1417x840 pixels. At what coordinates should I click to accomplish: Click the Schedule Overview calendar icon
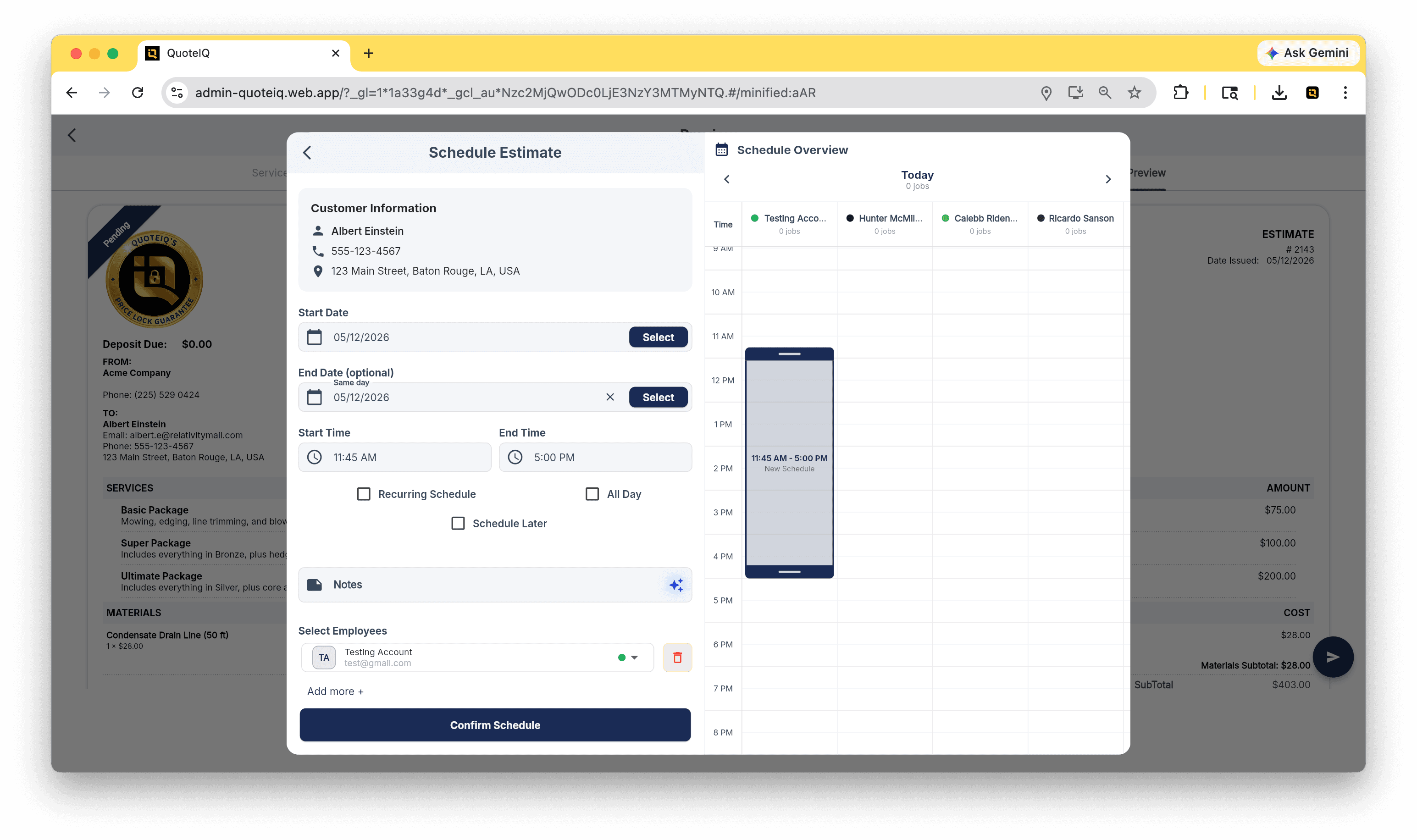tap(721, 150)
